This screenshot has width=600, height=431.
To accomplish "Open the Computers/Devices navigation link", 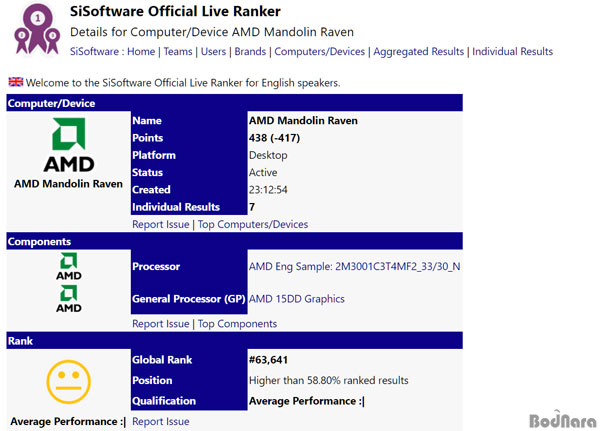I will click(320, 51).
